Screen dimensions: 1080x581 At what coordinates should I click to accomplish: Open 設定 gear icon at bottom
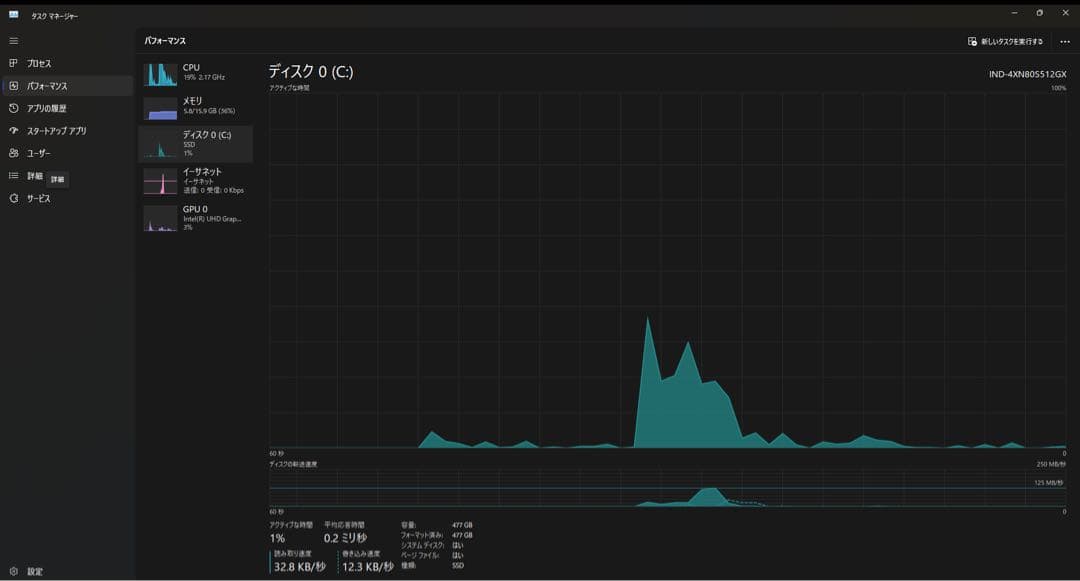[14, 571]
